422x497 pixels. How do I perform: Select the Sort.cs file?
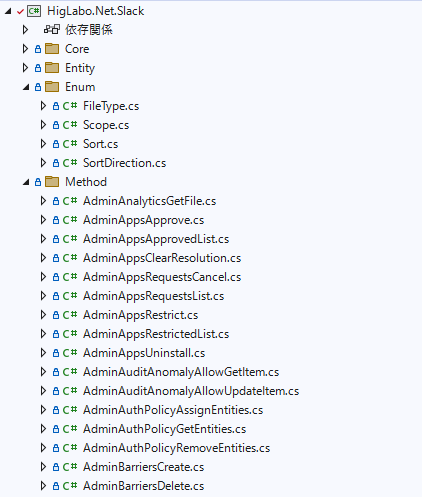point(100,144)
